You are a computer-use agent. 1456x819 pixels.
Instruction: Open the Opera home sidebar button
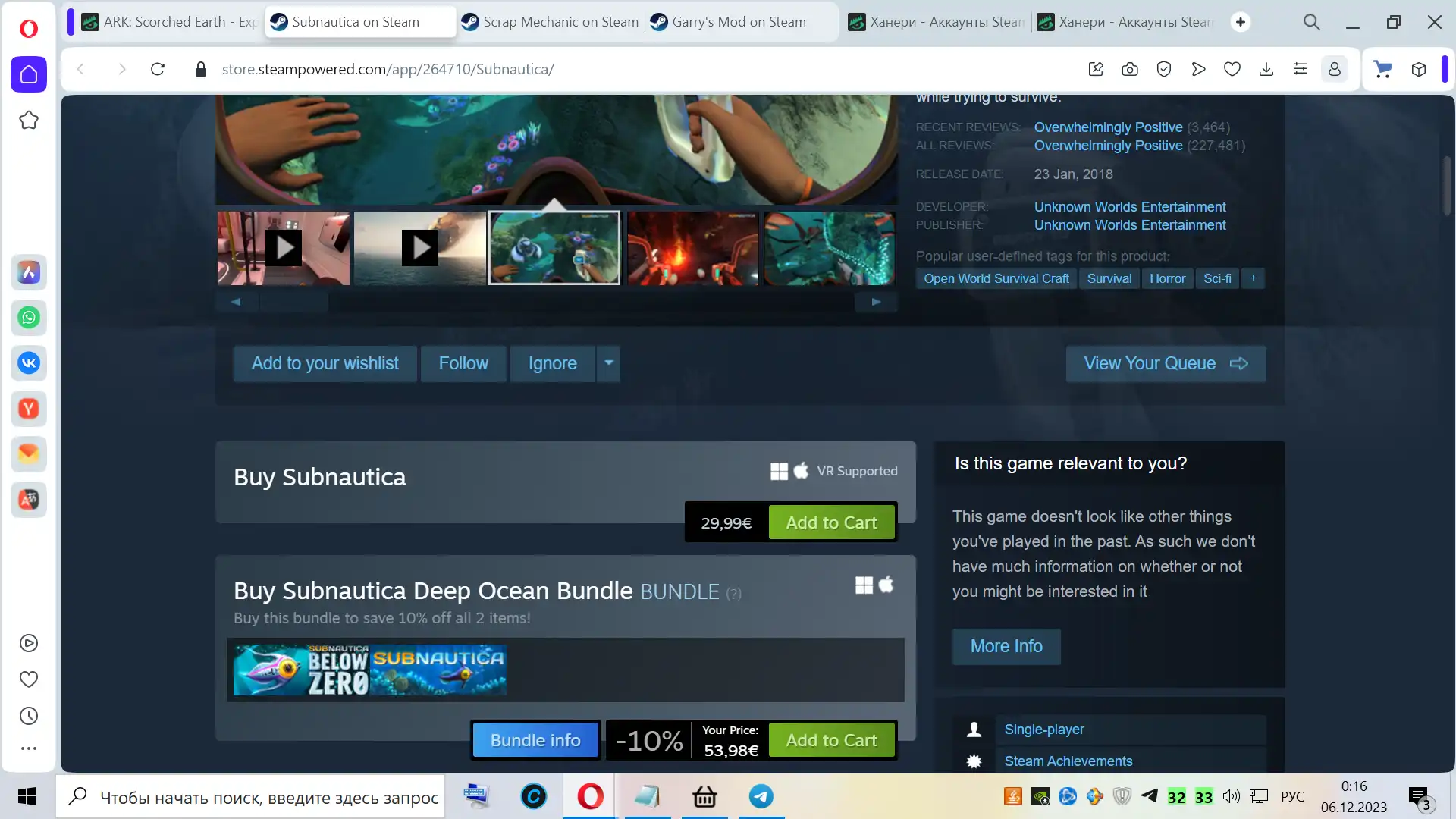pos(29,74)
